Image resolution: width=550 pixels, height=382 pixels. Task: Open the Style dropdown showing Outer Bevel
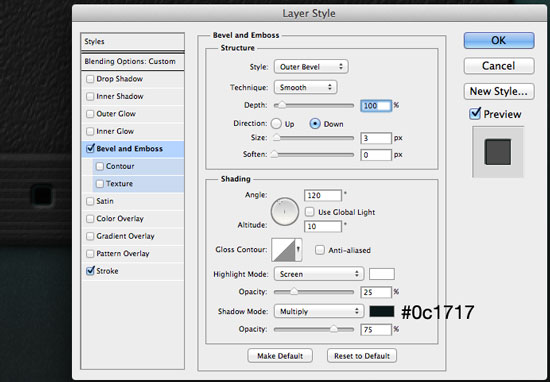pos(311,67)
